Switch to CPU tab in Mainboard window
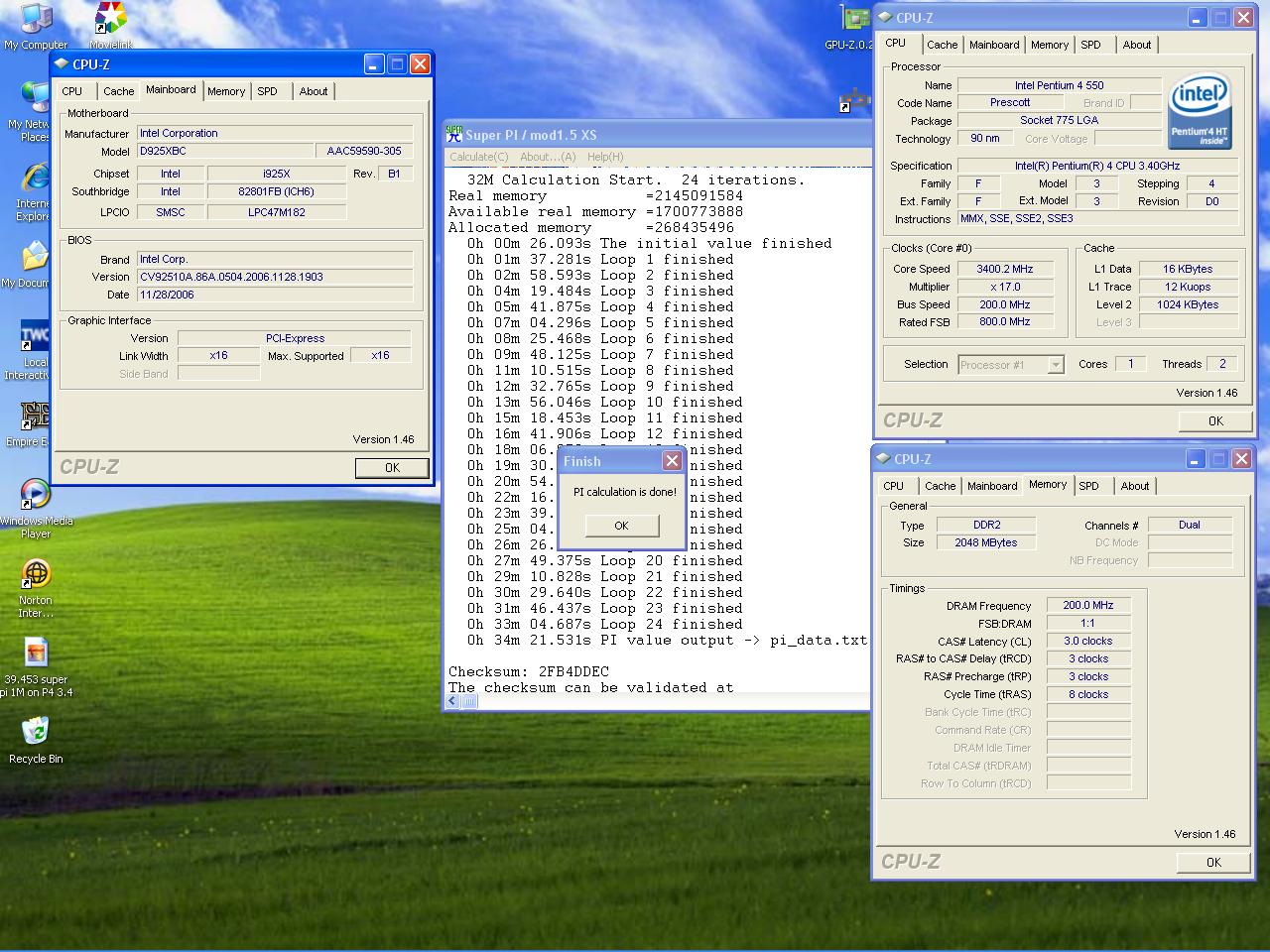This screenshot has height=952, width=1270. coord(72,91)
